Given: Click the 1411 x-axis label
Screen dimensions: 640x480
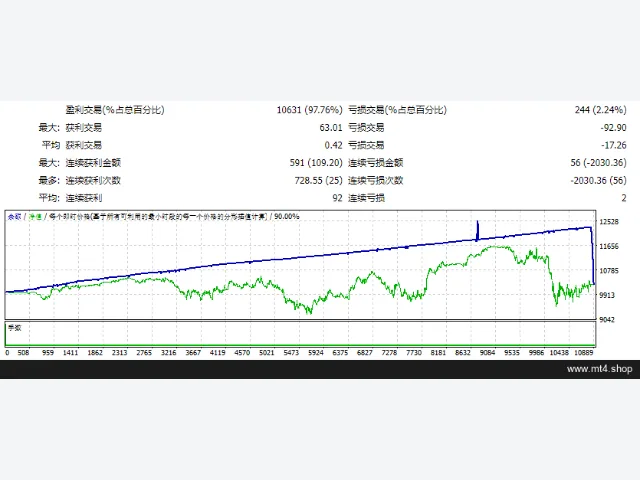Looking at the screenshot, I should click(70, 353).
